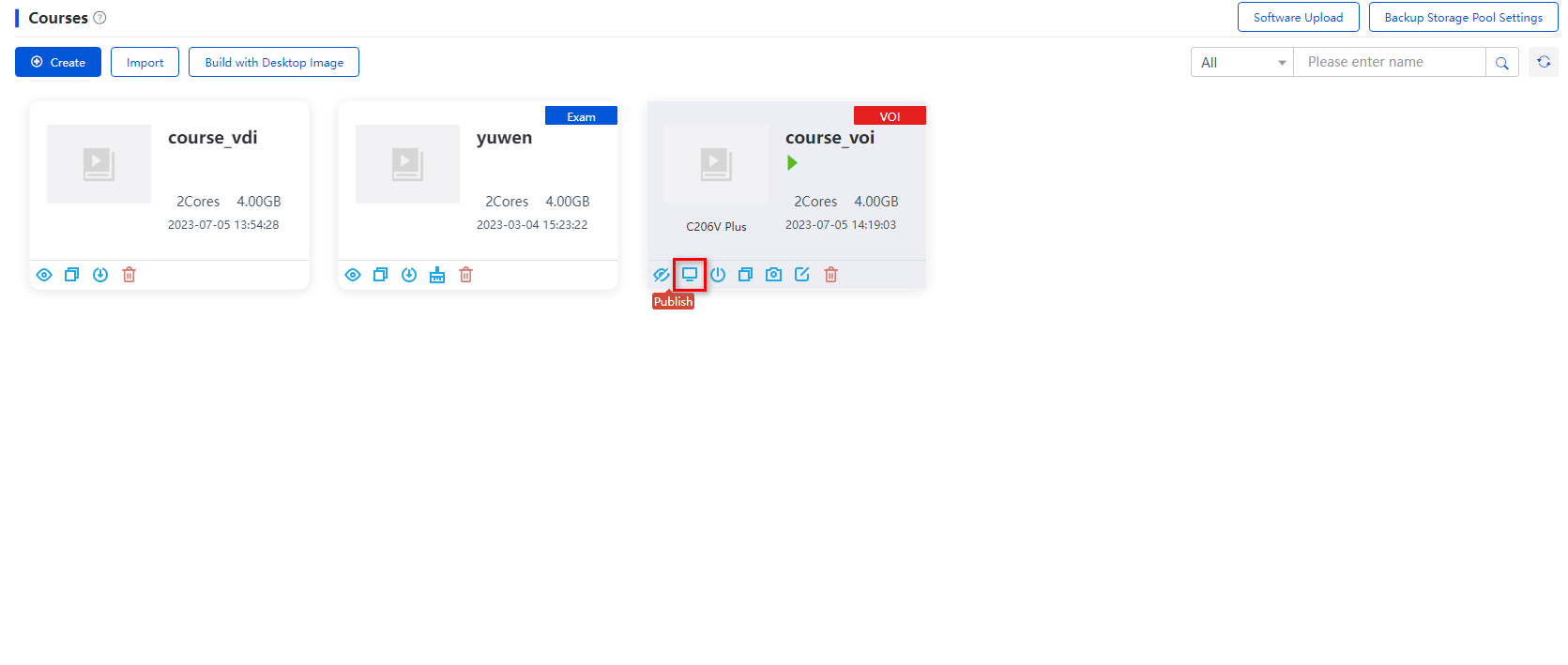Click the Import button
Image resolution: width=1568 pixels, height=665 pixels.
pos(145,63)
